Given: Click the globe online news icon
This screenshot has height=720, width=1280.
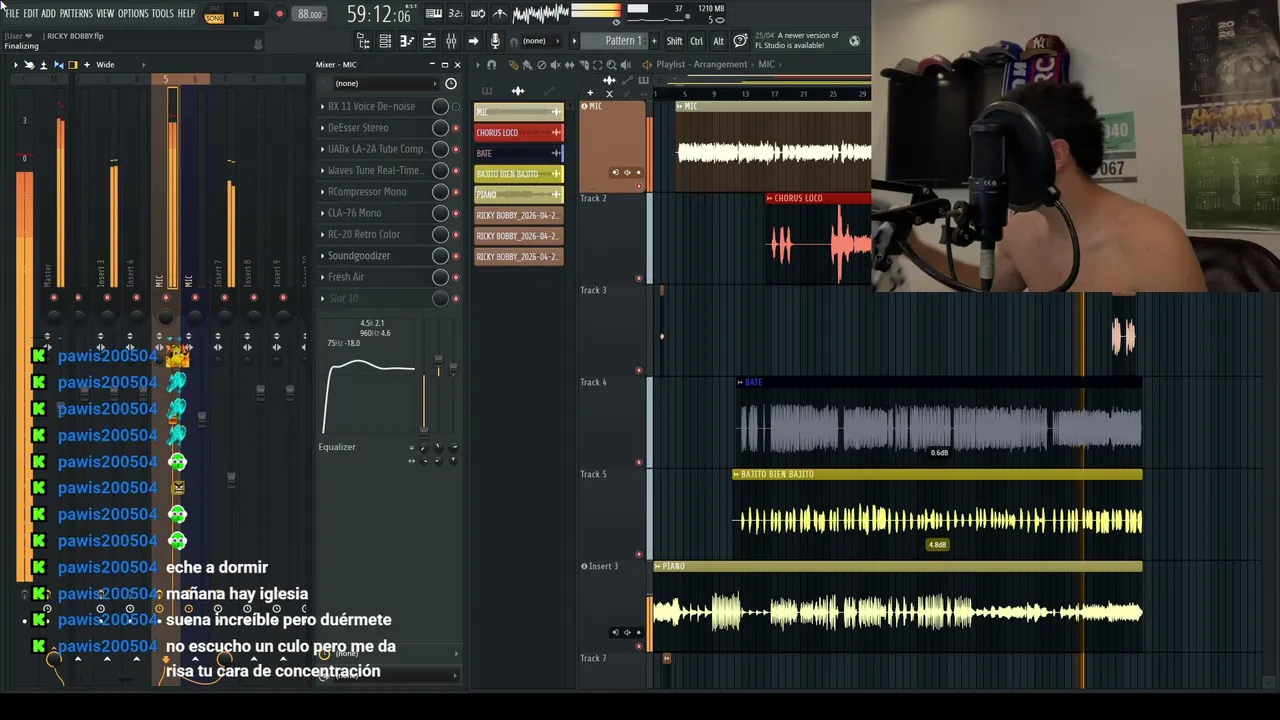Looking at the screenshot, I should click(x=854, y=41).
